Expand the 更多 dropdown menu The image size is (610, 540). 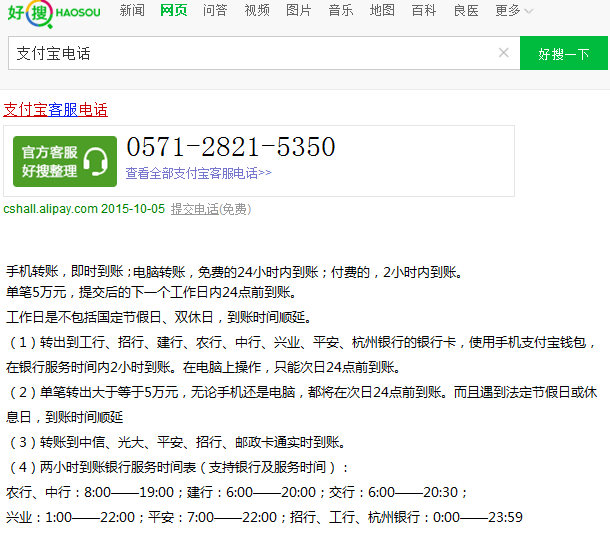(514, 10)
